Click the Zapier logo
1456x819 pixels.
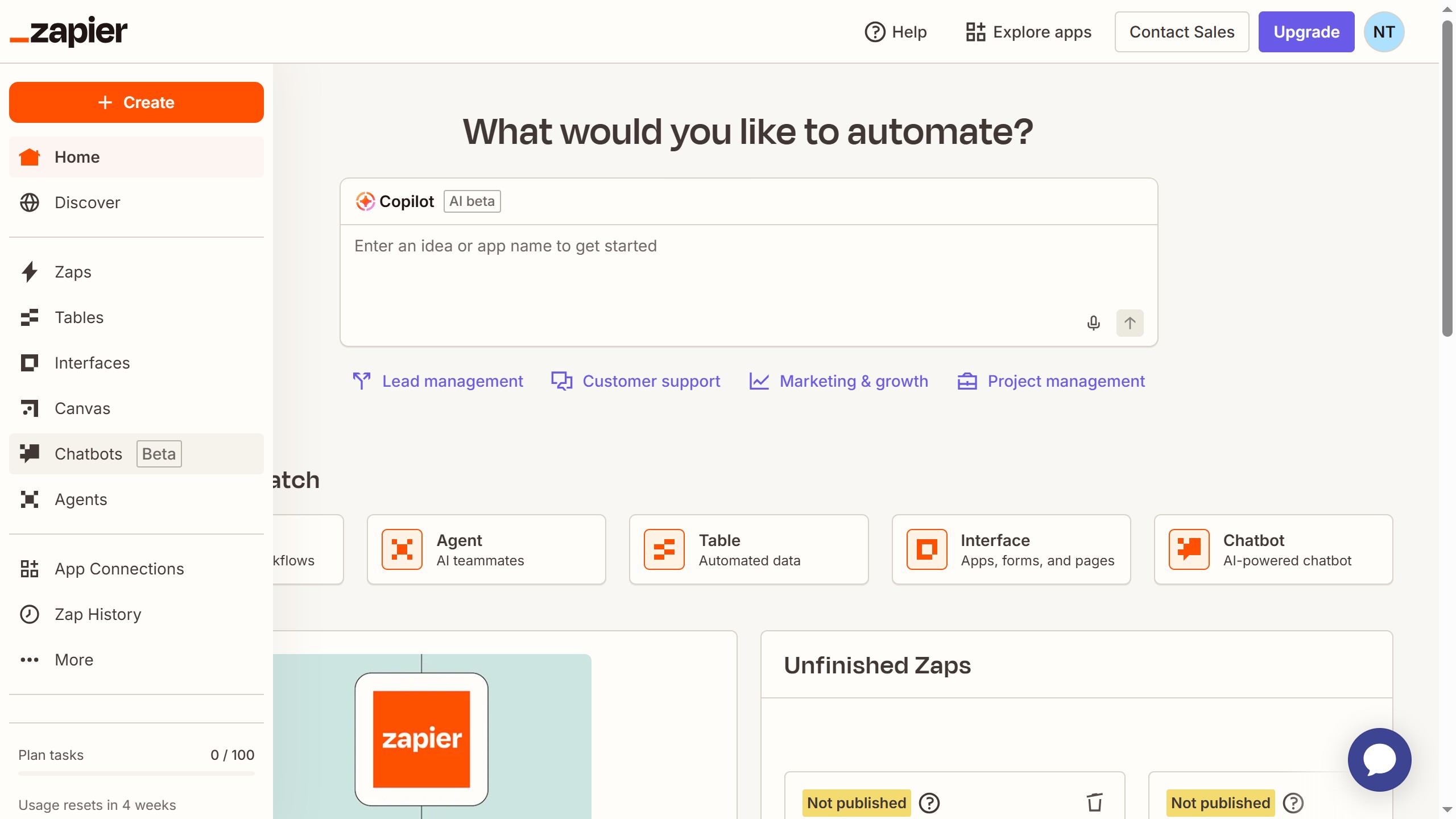69,32
